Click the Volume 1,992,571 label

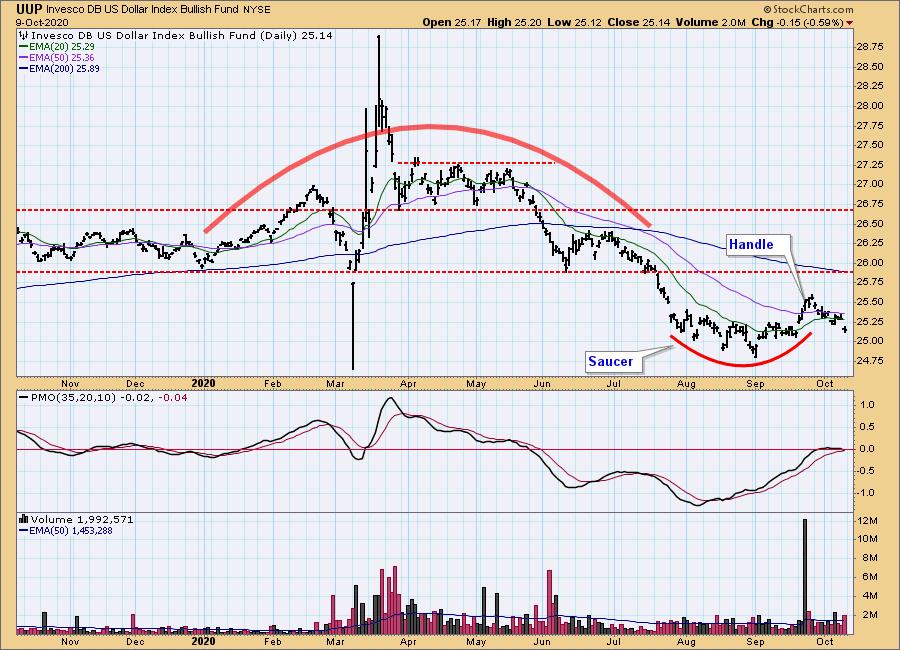76,520
